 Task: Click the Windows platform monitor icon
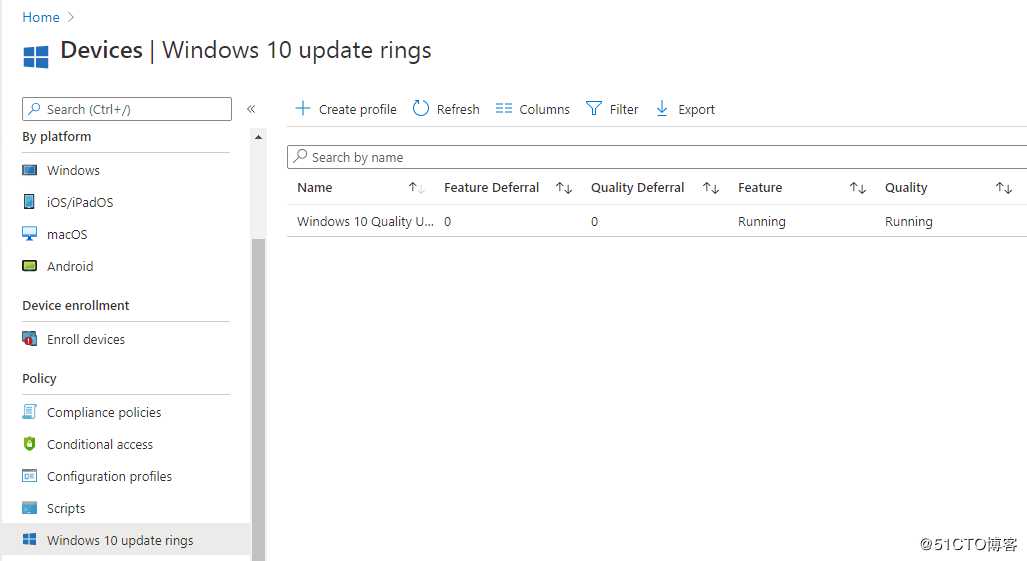[29, 170]
